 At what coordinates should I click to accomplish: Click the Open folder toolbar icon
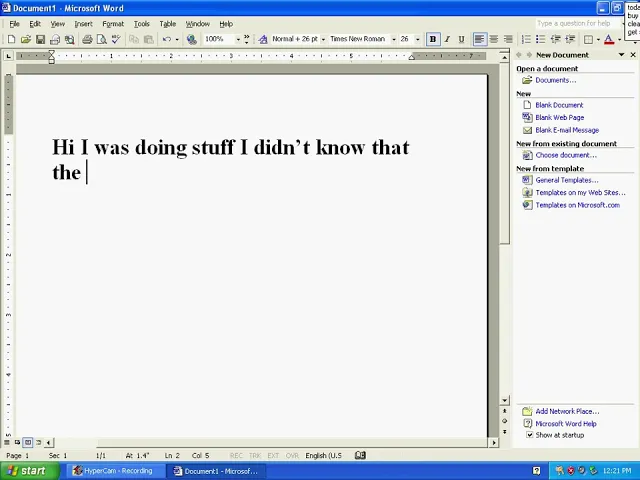pyautogui.click(x=25, y=39)
